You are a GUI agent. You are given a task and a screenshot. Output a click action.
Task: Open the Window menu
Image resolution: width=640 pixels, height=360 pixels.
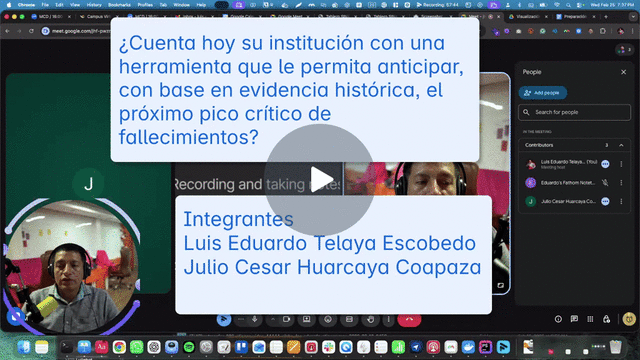point(181,5)
